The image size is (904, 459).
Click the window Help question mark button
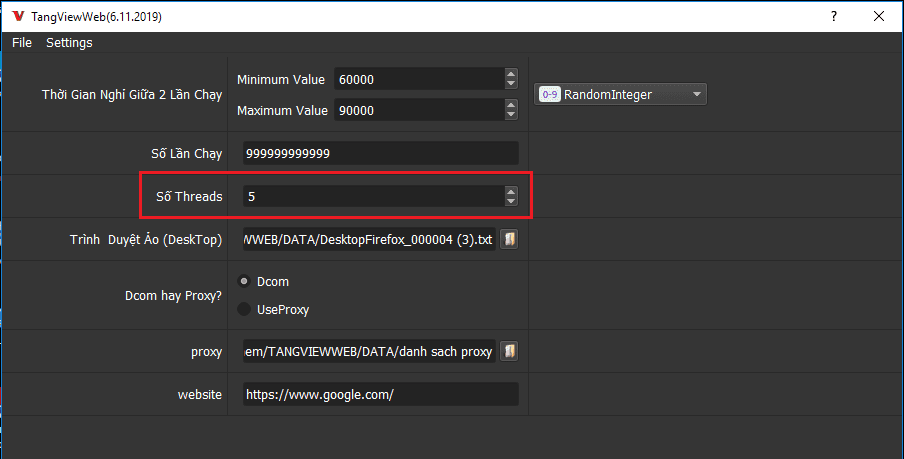[x=832, y=17]
